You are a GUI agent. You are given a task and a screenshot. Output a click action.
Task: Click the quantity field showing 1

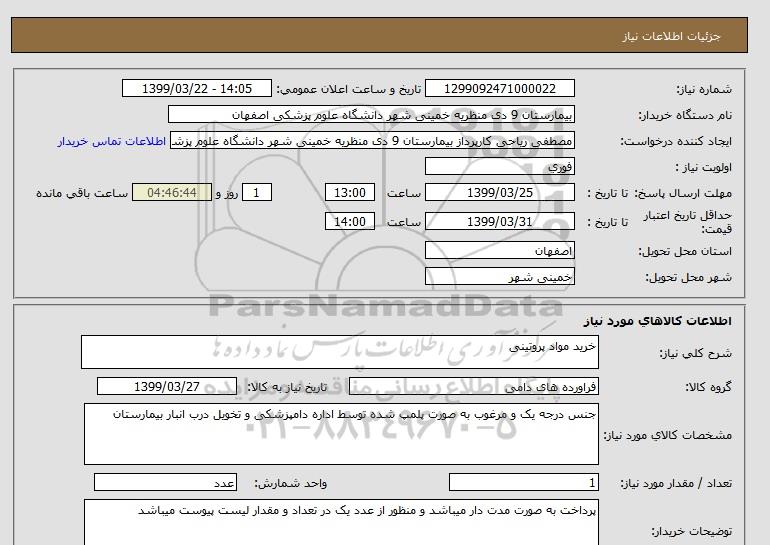pyautogui.click(x=523, y=483)
